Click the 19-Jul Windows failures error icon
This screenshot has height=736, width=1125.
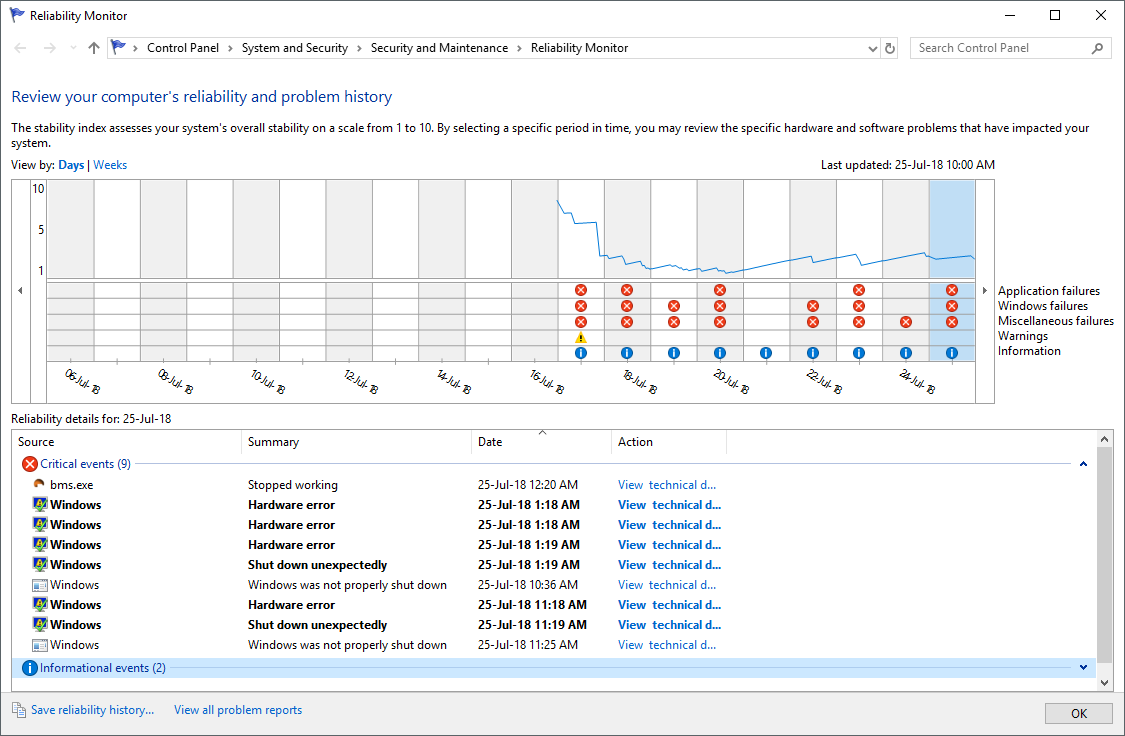[674, 306]
